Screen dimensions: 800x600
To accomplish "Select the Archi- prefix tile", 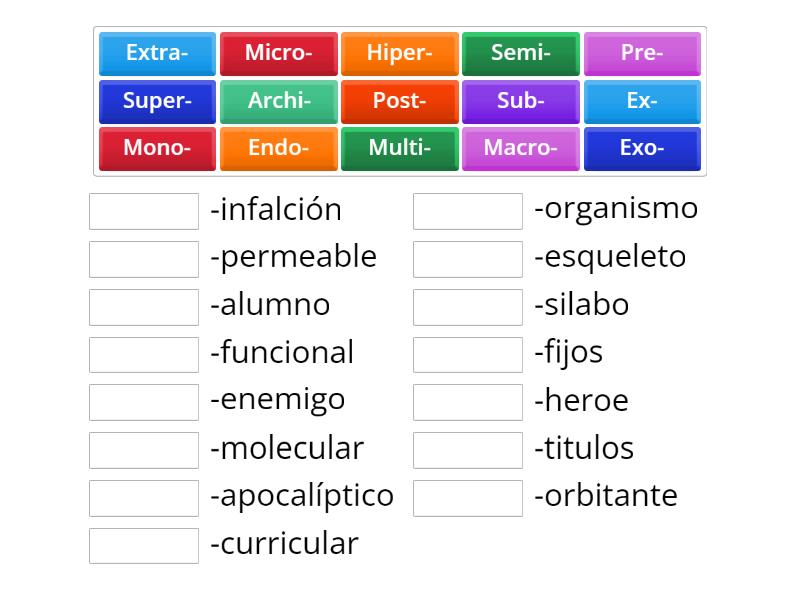I will [278, 101].
